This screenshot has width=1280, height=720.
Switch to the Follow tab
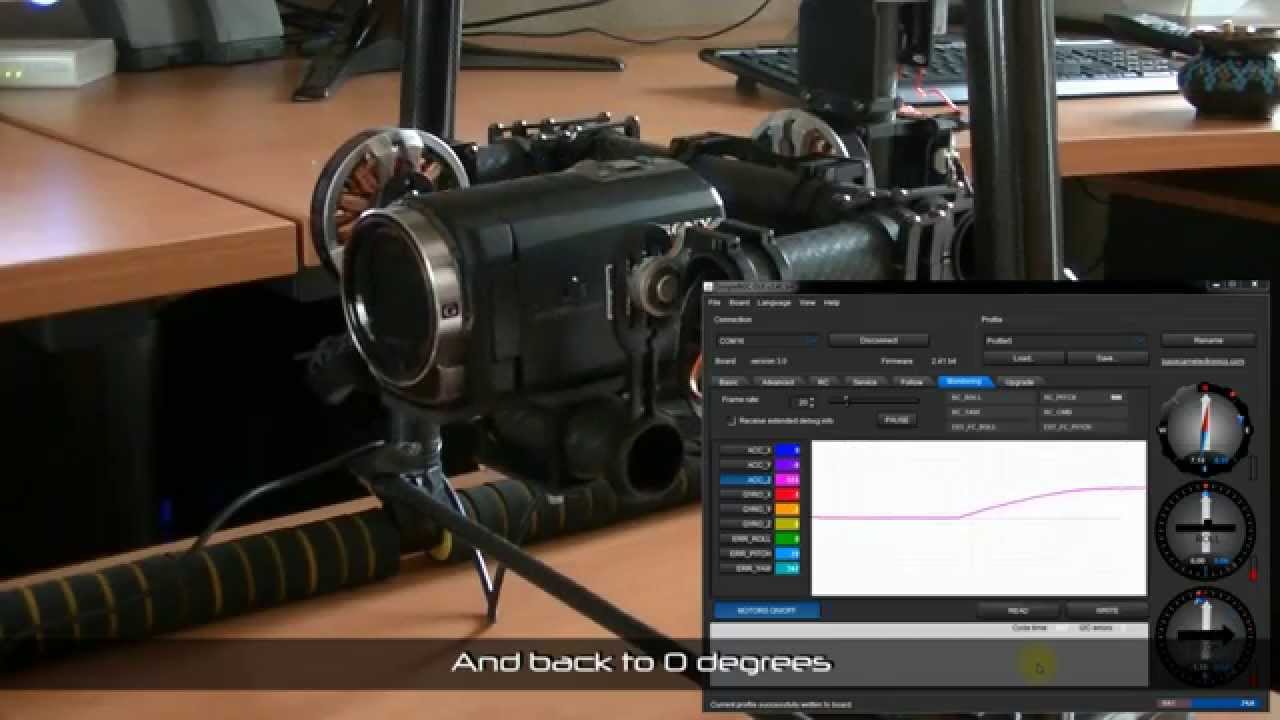[x=912, y=382]
